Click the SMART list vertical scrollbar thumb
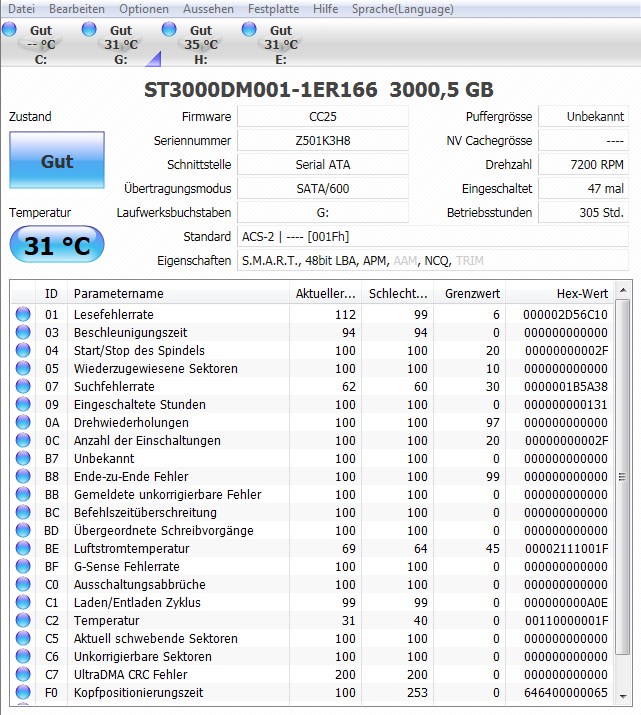The height and width of the screenshot is (715, 641). pyautogui.click(x=623, y=477)
